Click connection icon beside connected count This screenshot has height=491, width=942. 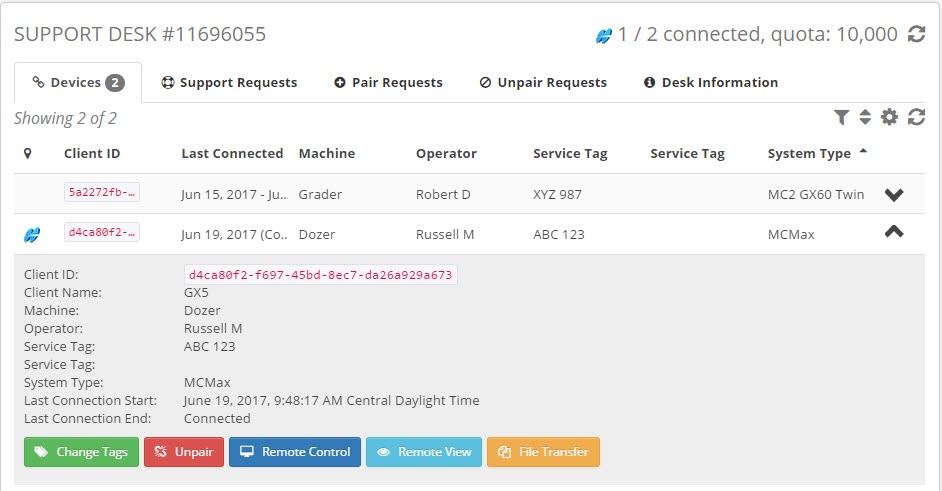[603, 36]
